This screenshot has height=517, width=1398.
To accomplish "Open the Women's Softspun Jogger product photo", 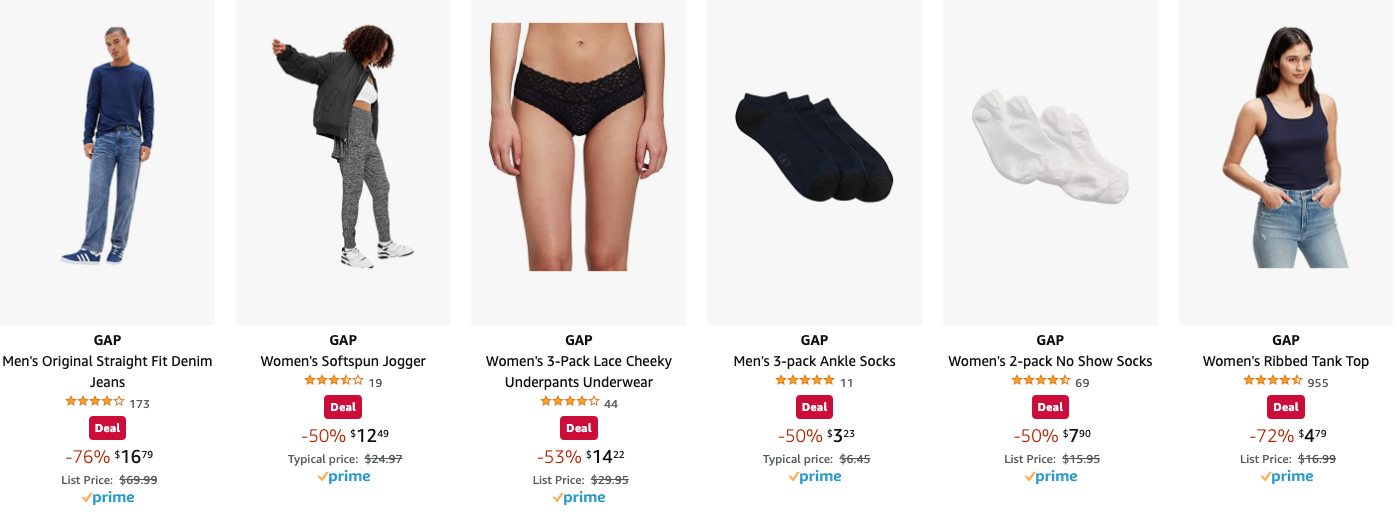I will 343,162.
